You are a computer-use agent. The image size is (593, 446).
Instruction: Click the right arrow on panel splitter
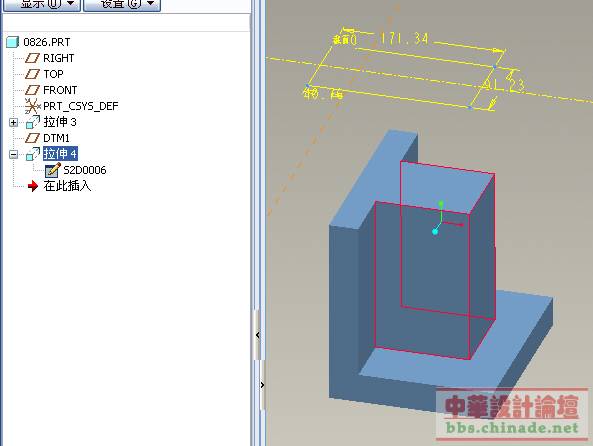click(x=262, y=385)
